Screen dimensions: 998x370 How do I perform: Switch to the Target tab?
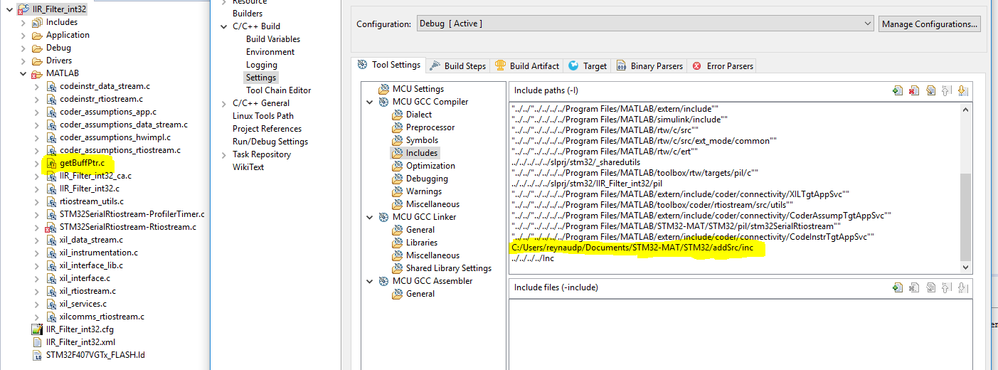tap(587, 66)
